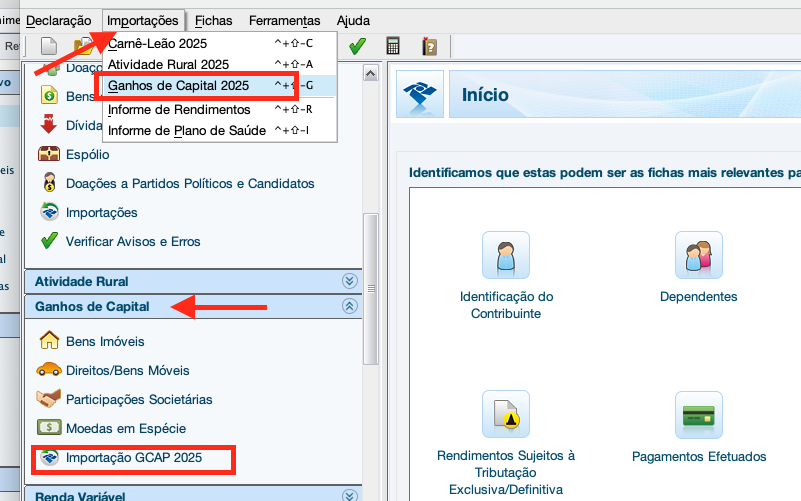801x501 pixels.
Task: Expand the Atividade Rural section
Action: click(x=349, y=281)
